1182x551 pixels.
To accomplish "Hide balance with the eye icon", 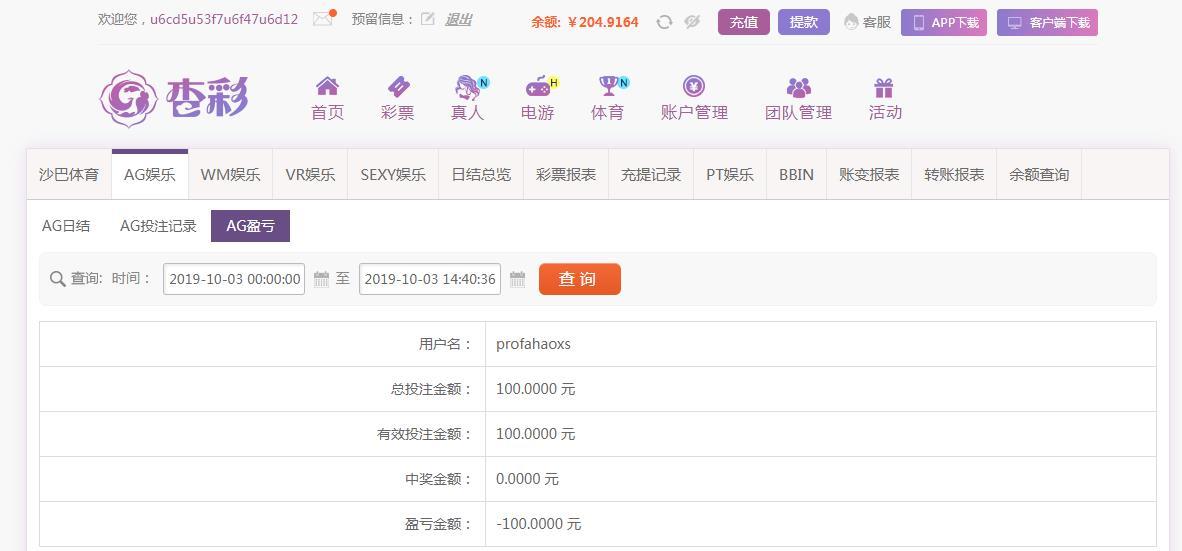I will point(692,22).
